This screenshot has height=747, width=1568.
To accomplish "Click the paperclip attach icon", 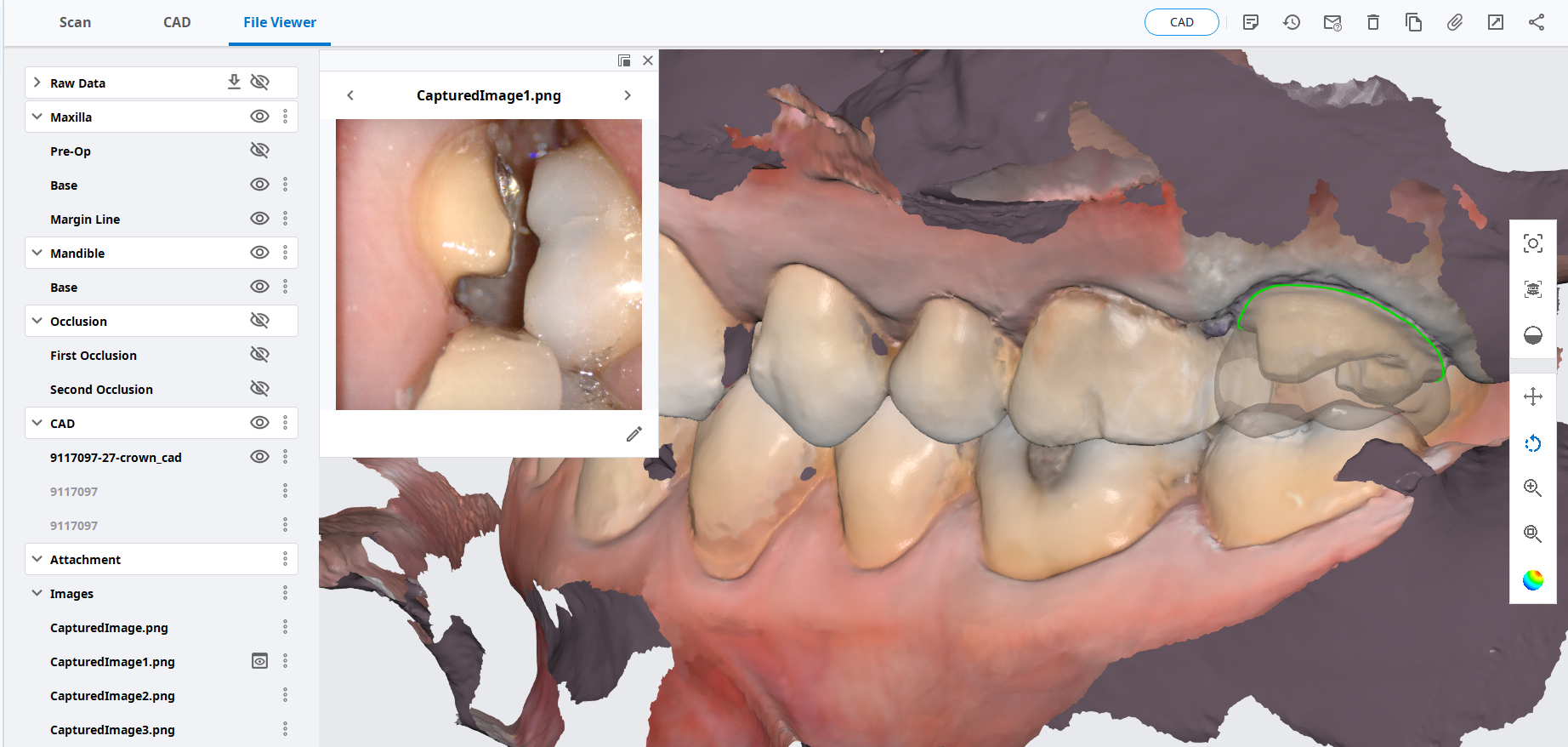I will coord(1455,22).
